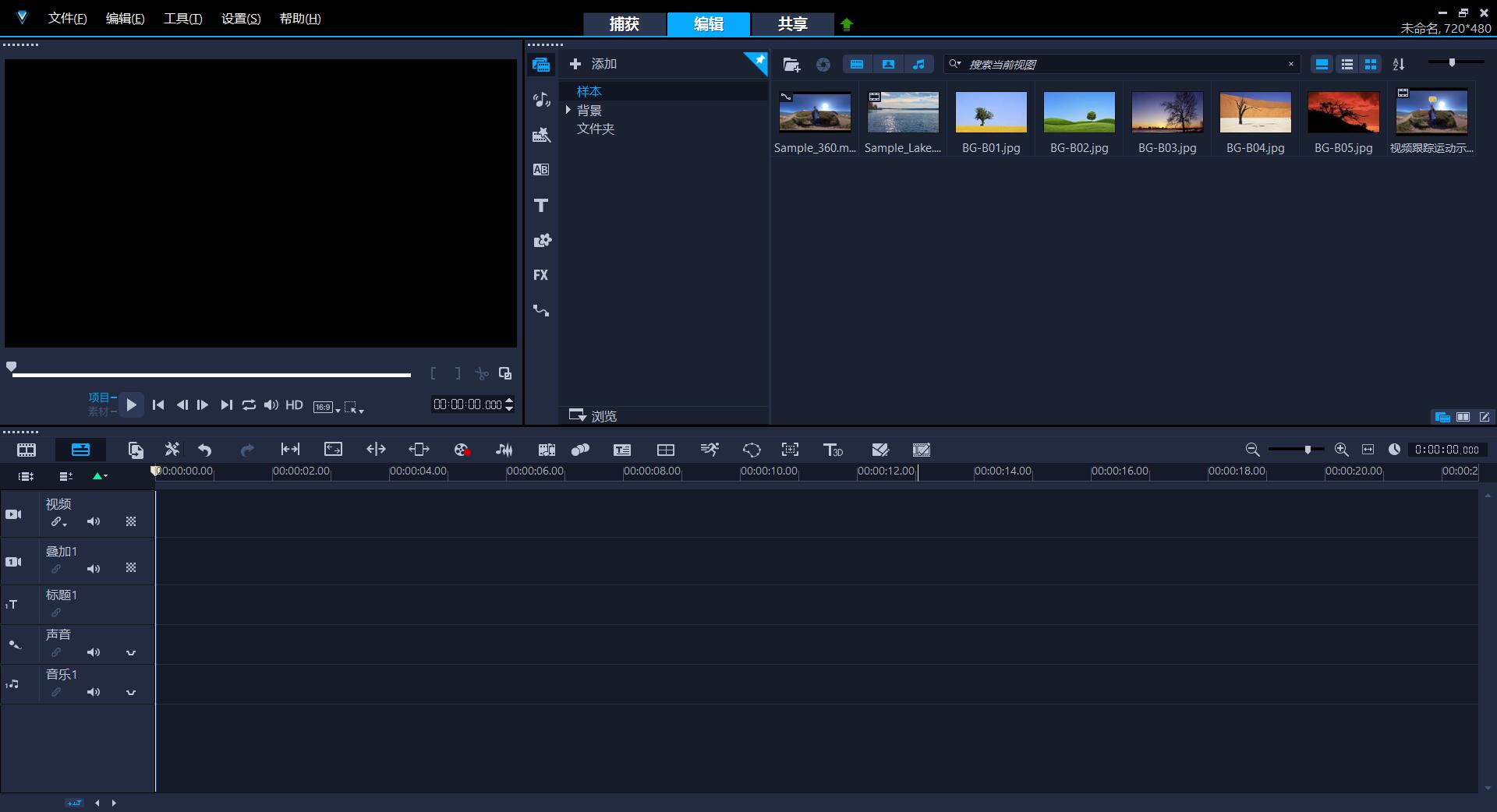Viewport: 1497px width, 812px height.
Task: Switch to the 共享 tab
Action: [x=792, y=24]
